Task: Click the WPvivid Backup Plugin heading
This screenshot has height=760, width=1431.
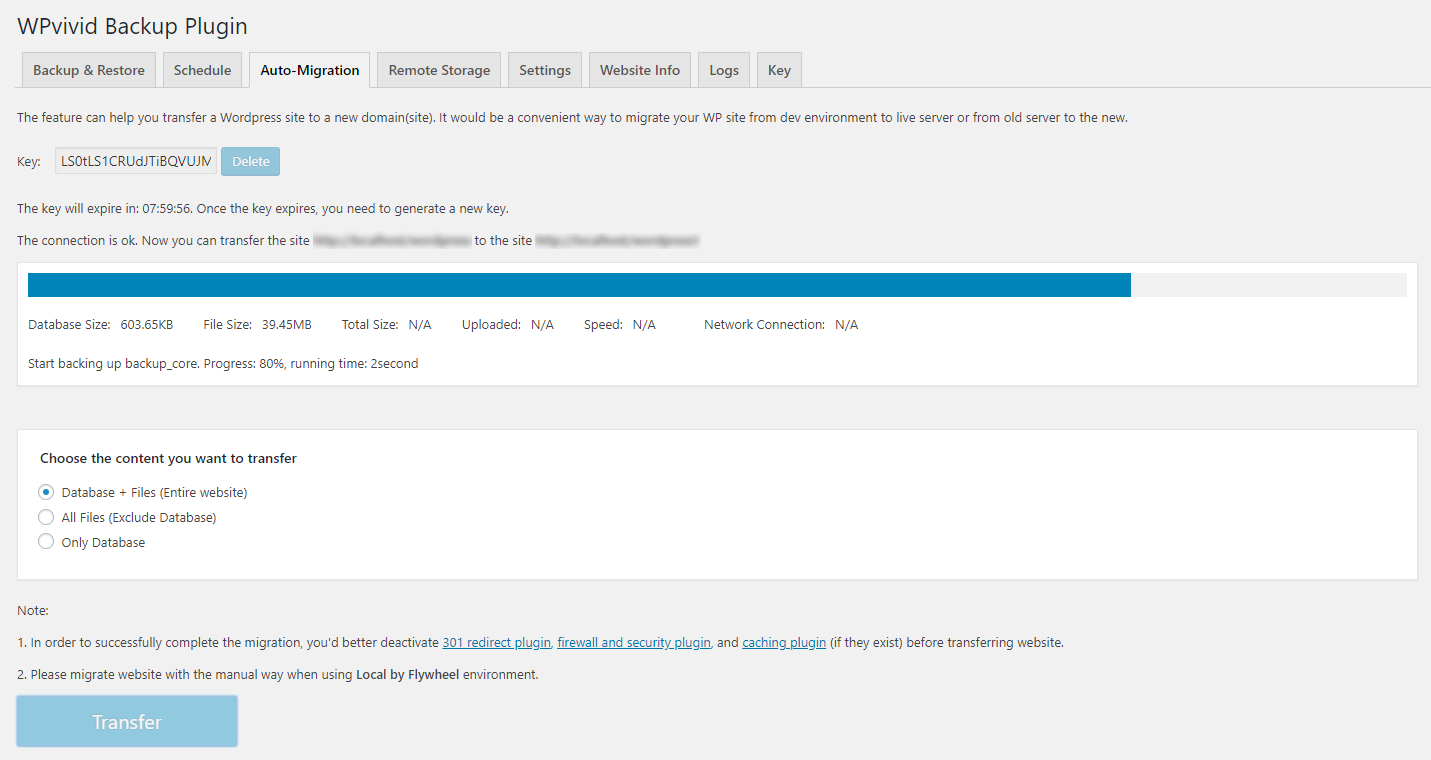Action: tap(131, 26)
